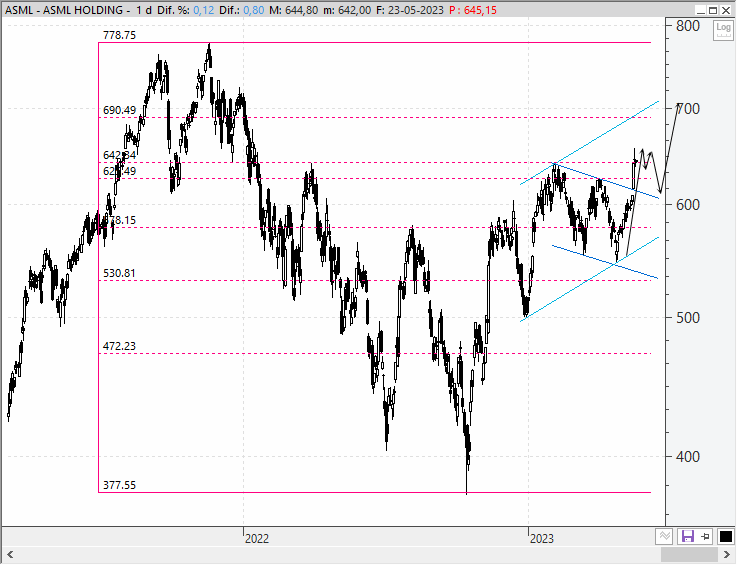737x565 pixels.
Task: Click the 377.55 Fibonacci level label
Action: [x=119, y=485]
